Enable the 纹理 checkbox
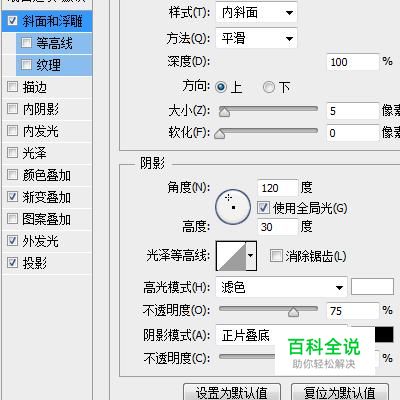The height and width of the screenshot is (400, 400). pyautogui.click(x=26, y=64)
